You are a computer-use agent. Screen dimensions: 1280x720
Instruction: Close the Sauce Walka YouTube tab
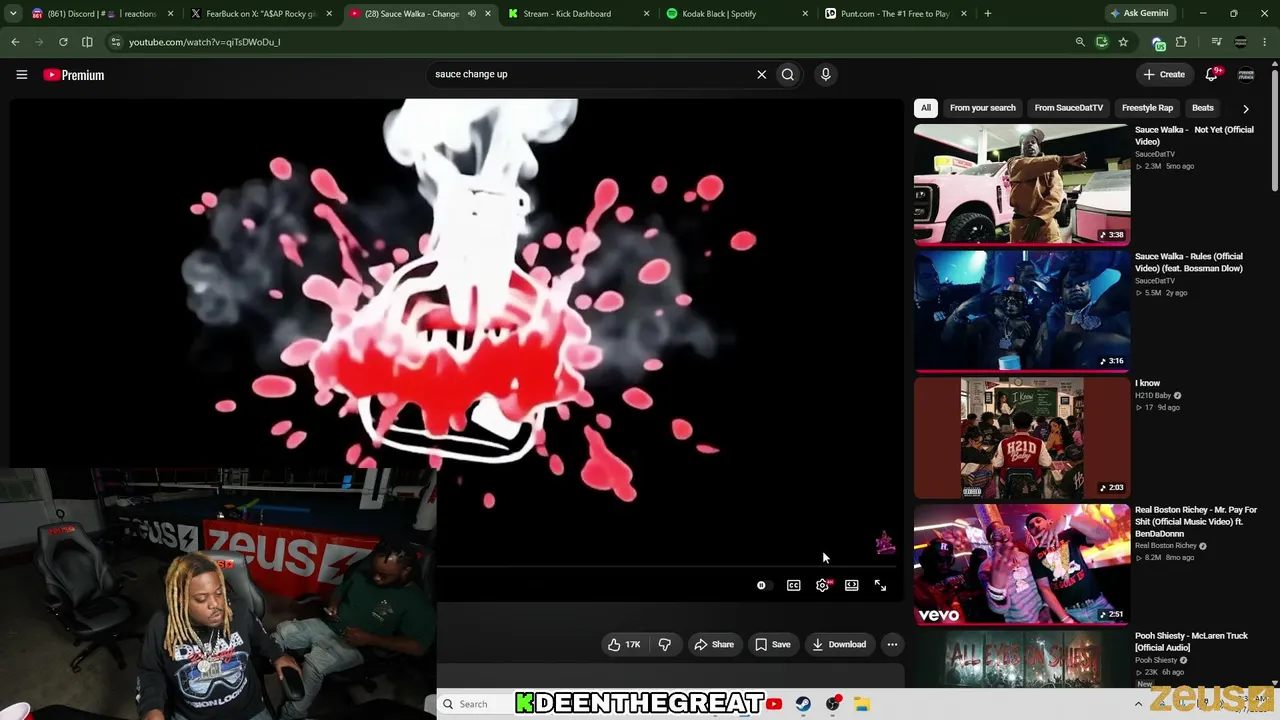(x=489, y=14)
